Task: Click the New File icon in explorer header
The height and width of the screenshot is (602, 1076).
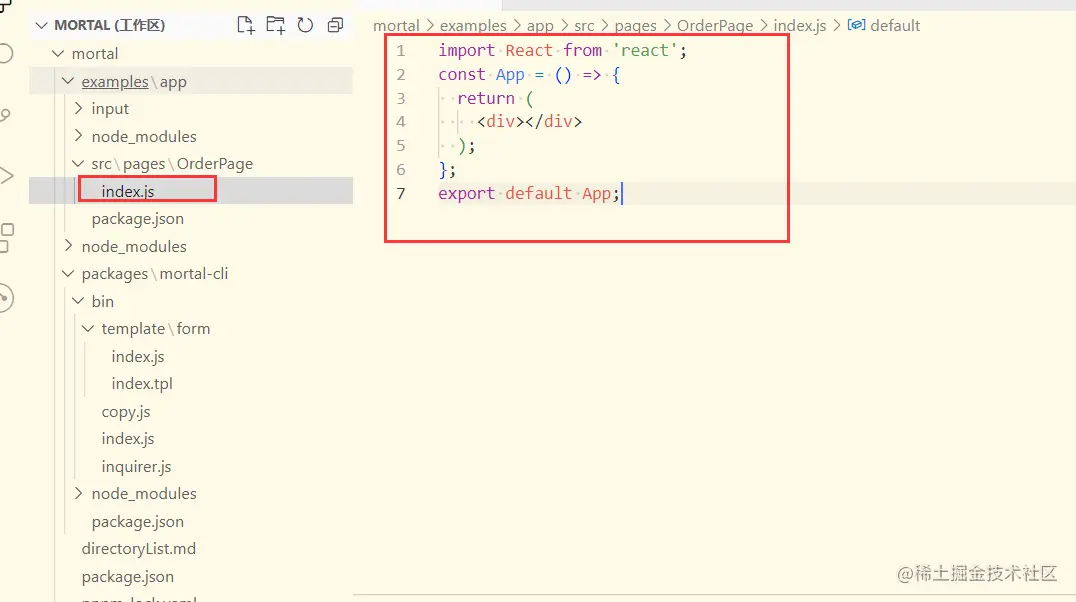Action: [246, 25]
